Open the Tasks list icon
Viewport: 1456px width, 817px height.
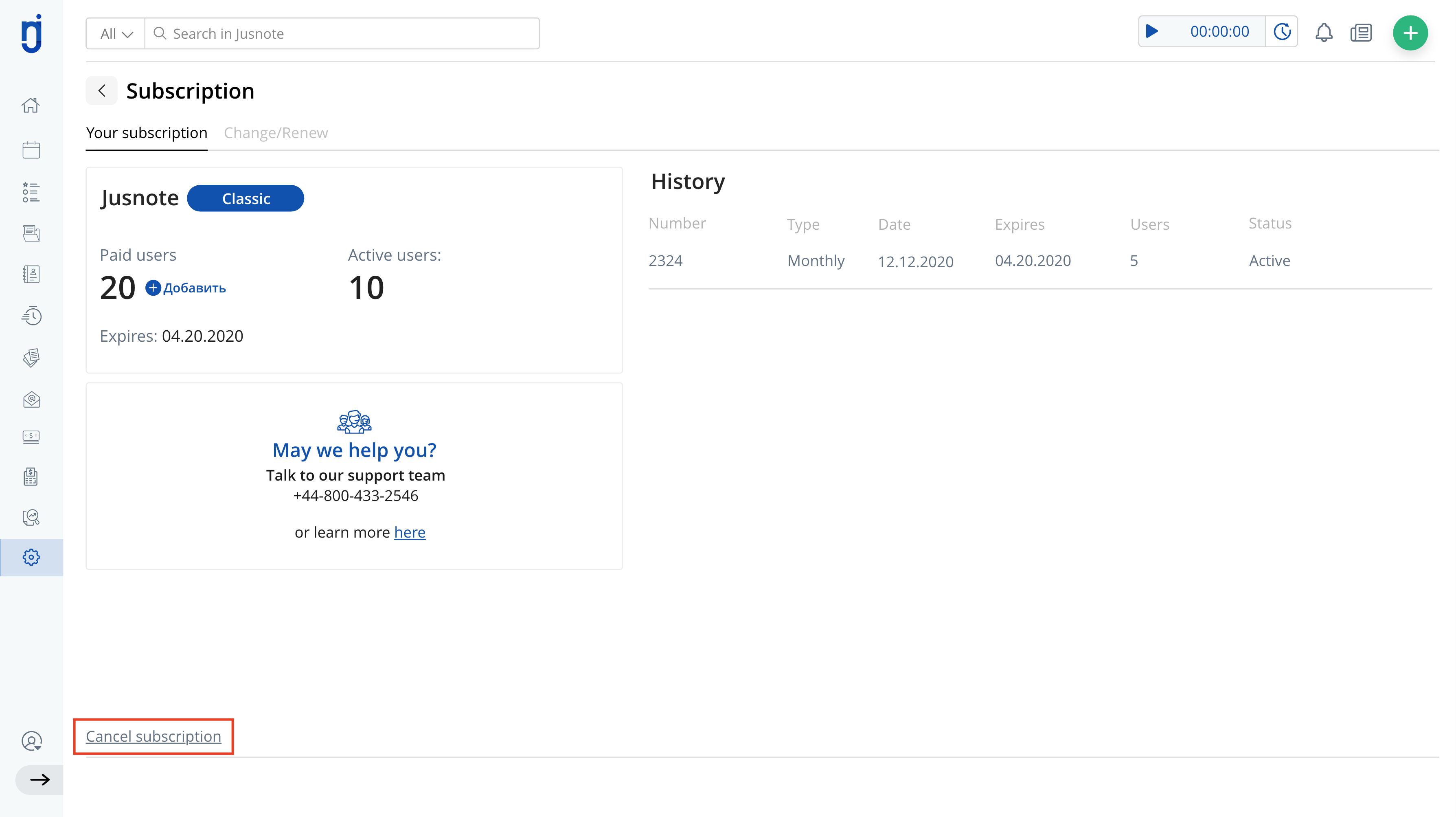(31, 192)
